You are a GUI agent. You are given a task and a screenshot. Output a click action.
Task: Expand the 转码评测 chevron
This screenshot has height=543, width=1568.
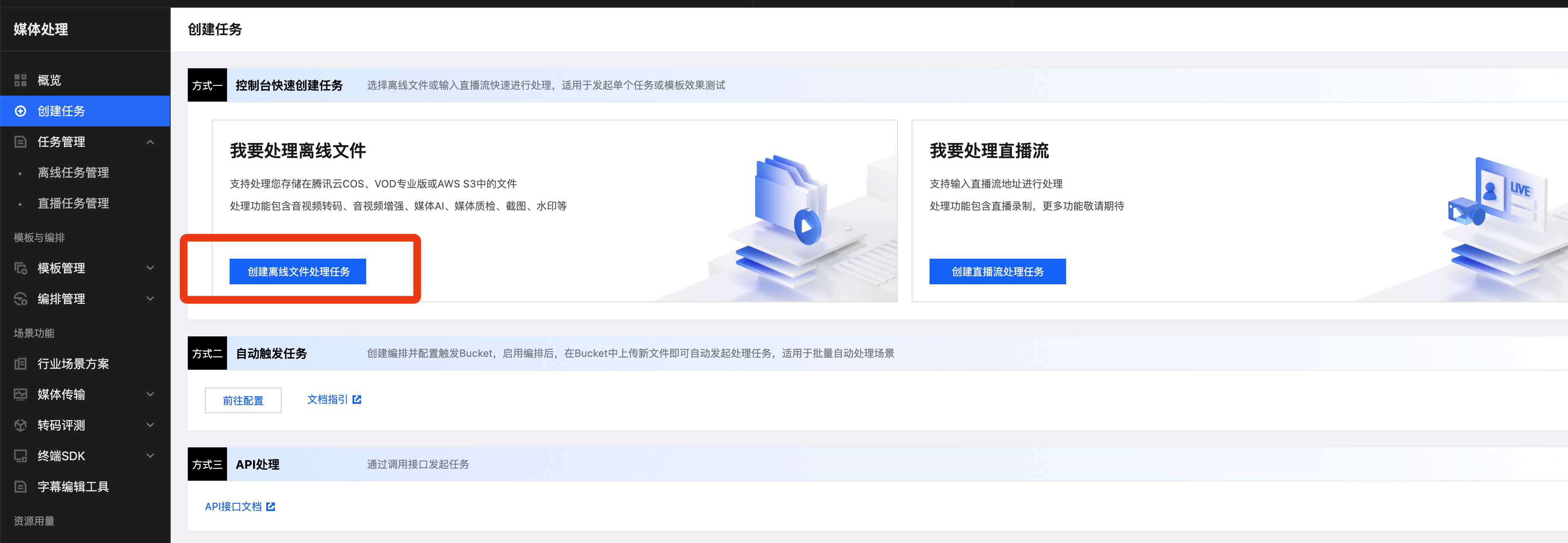coord(150,425)
